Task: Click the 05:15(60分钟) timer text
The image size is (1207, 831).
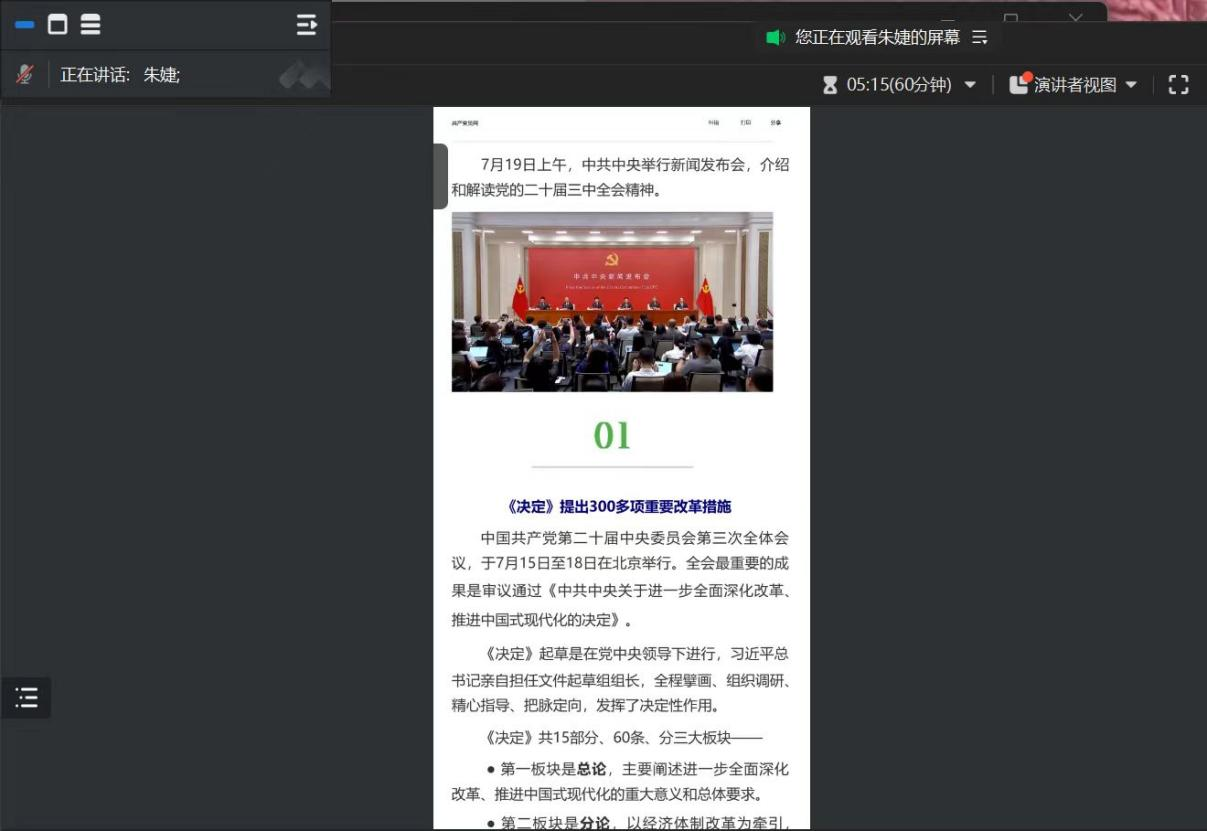Action: tap(899, 85)
